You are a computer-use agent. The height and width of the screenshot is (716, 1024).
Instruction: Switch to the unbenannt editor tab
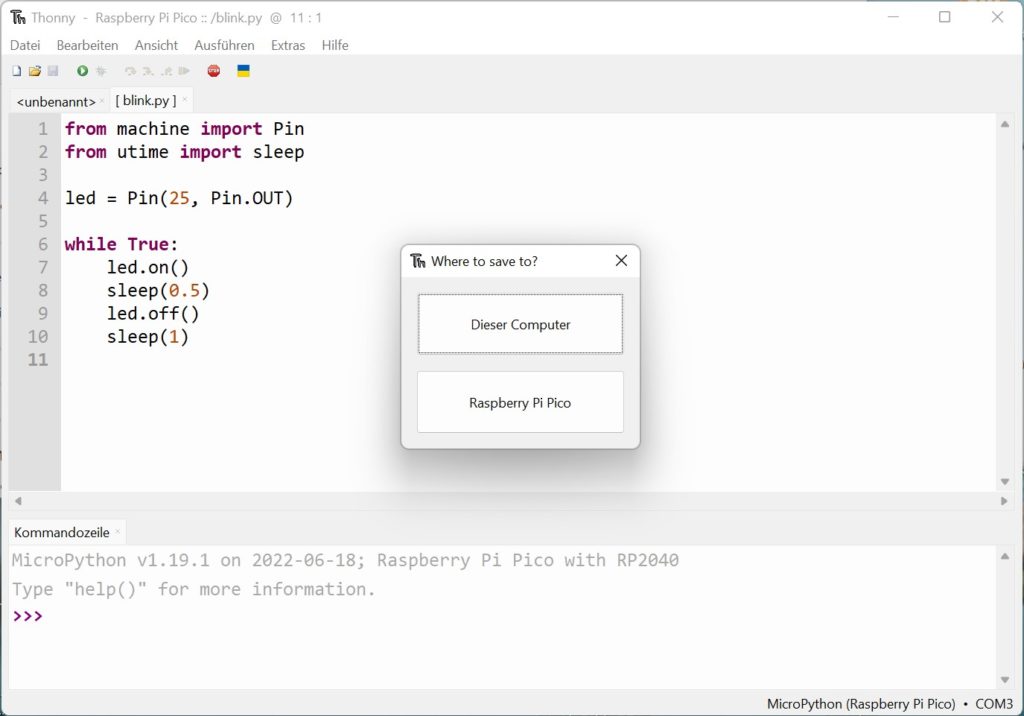56,102
